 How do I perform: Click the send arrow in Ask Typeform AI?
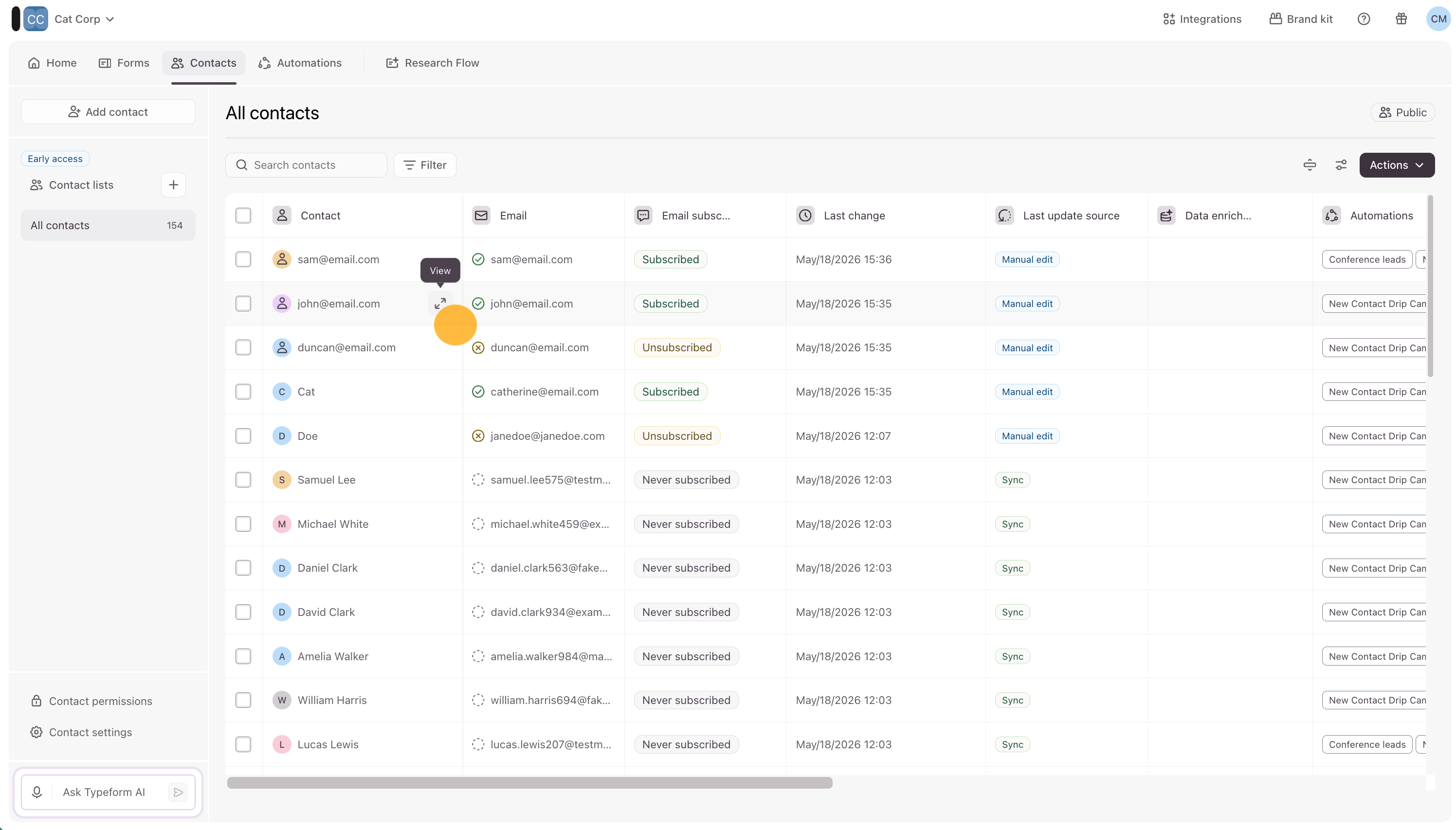(178, 792)
